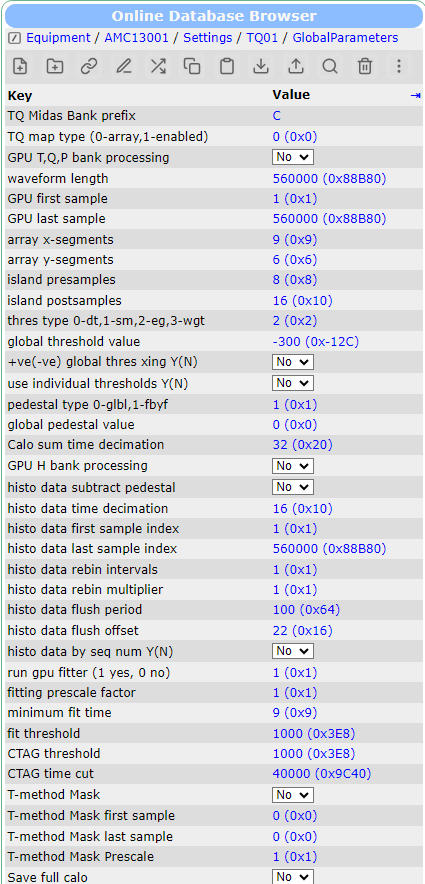This screenshot has width=425, height=884.
Task: Click the reorder shuffle icon
Action: (158, 66)
